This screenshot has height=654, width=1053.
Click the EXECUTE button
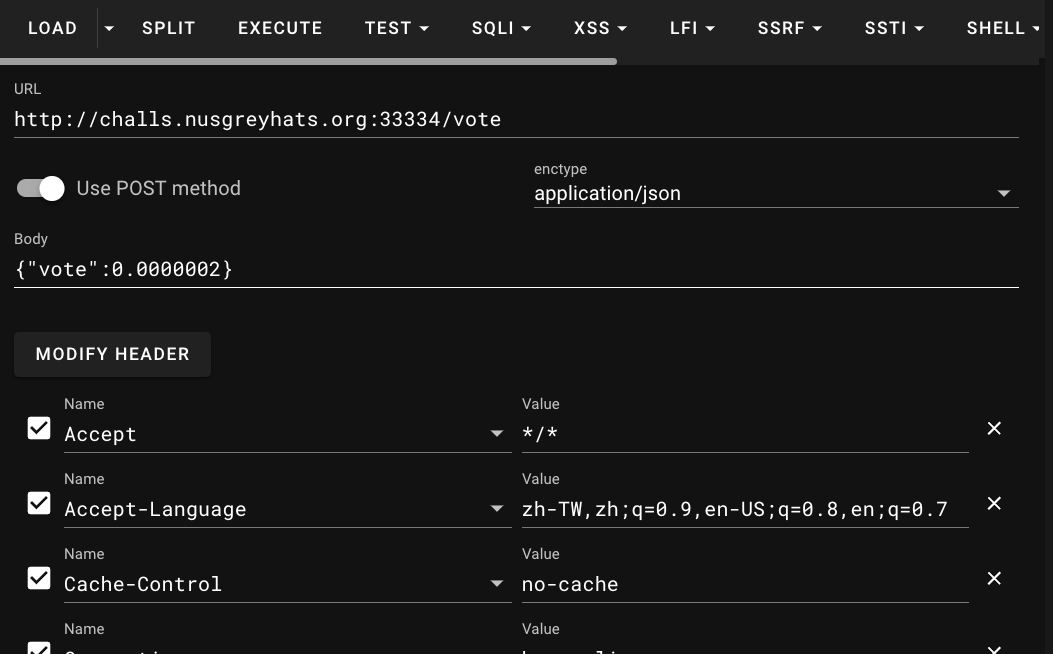coord(280,29)
